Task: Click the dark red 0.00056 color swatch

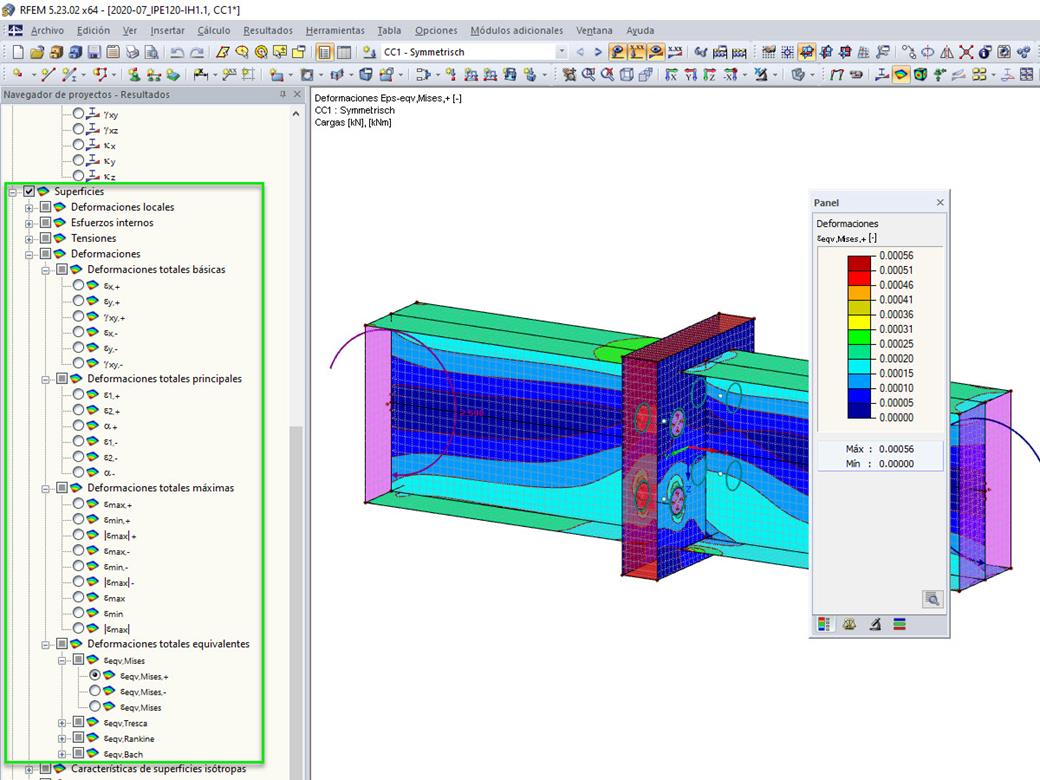Action: [859, 263]
